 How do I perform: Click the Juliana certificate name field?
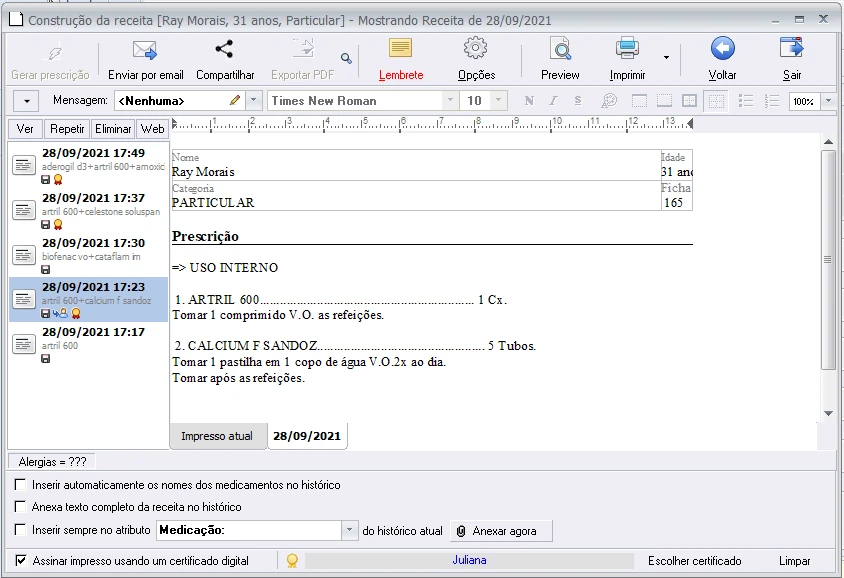pyautogui.click(x=469, y=561)
